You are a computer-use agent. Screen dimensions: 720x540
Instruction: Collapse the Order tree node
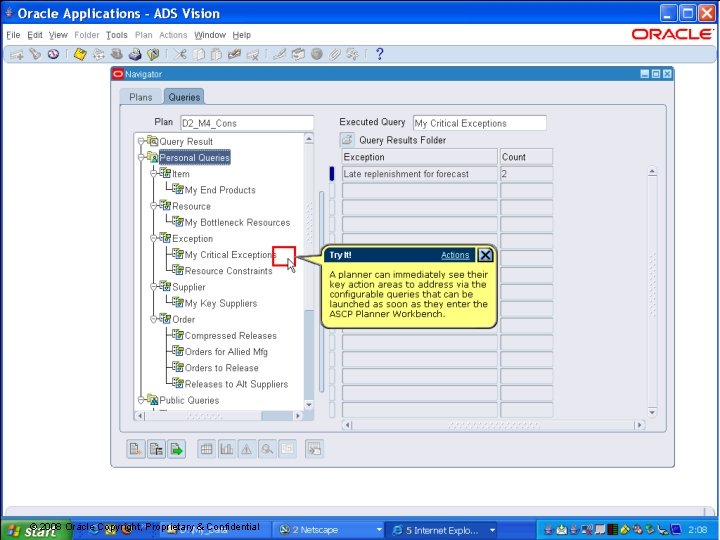[x=154, y=319]
